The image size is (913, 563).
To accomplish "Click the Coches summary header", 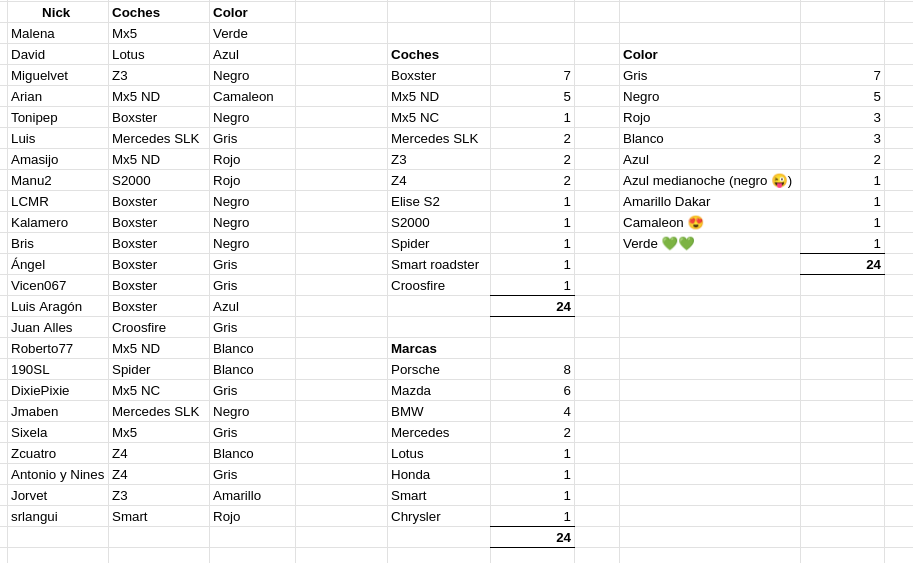I will tap(439, 54).
